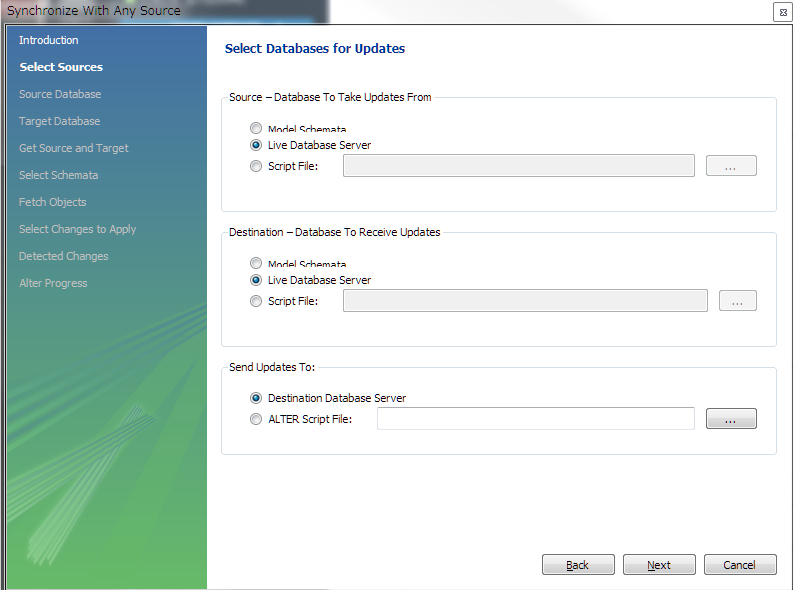794x590 pixels.
Task: Click the Source Script File path field
Action: tap(519, 166)
